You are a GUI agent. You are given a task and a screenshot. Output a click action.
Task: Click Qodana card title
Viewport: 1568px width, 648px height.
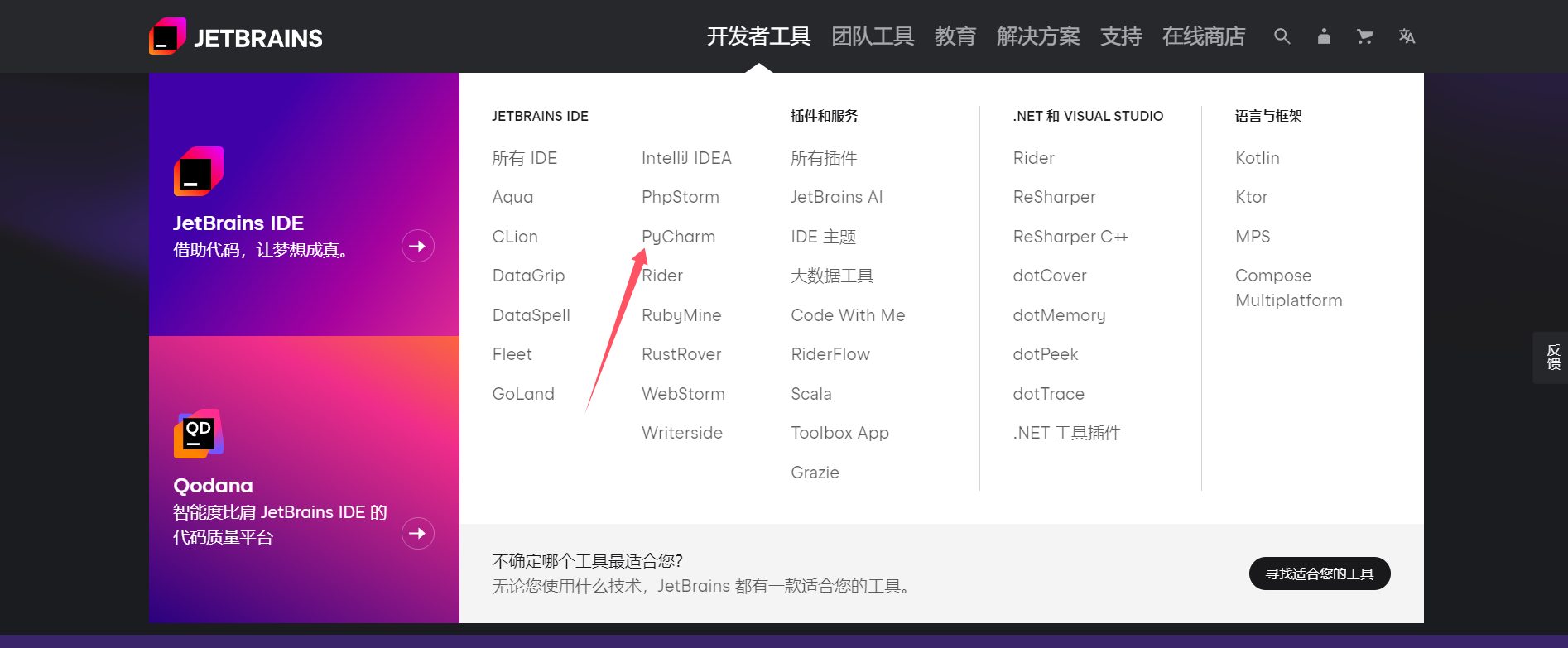[x=213, y=486]
